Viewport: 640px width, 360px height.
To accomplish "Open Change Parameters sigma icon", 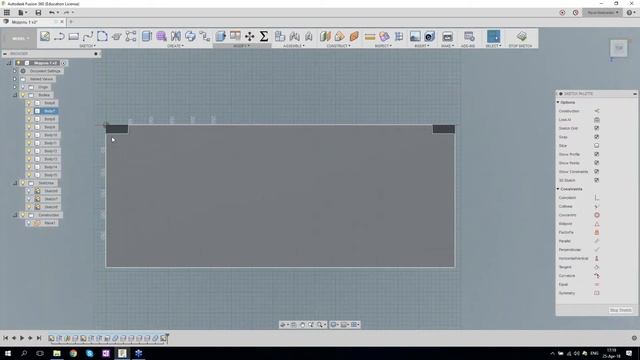I will pos(264,36).
